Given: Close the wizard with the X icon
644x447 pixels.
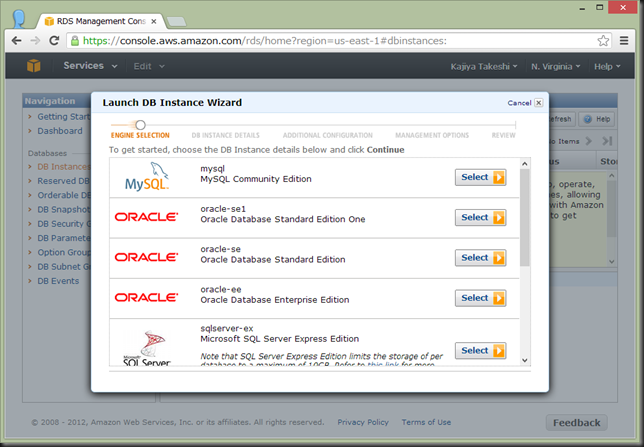Looking at the screenshot, I should [x=538, y=103].
